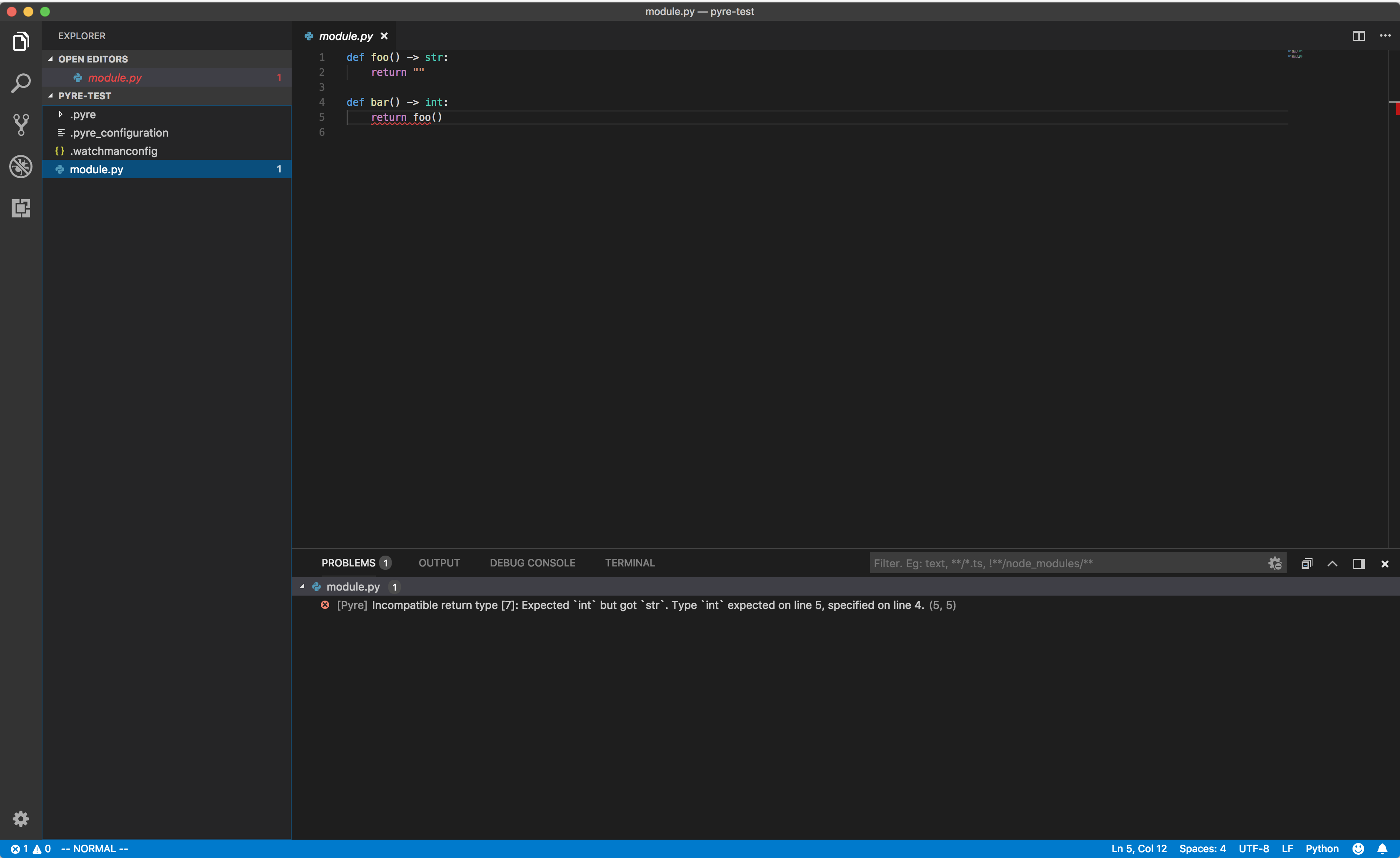Click the EXPLORER sidebar title
The width and height of the screenshot is (1400, 858).
[x=82, y=36]
